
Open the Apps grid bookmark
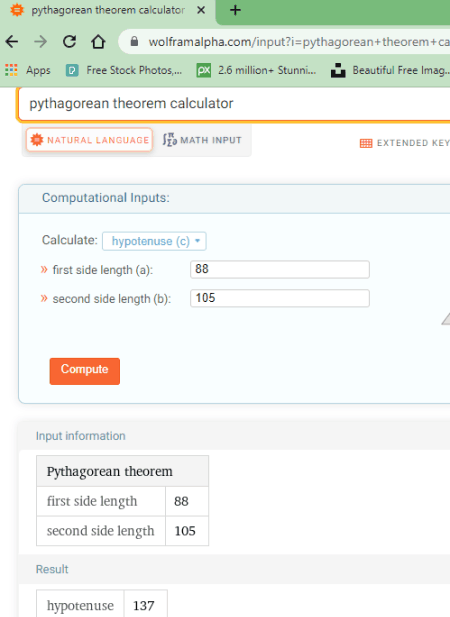tap(28, 70)
